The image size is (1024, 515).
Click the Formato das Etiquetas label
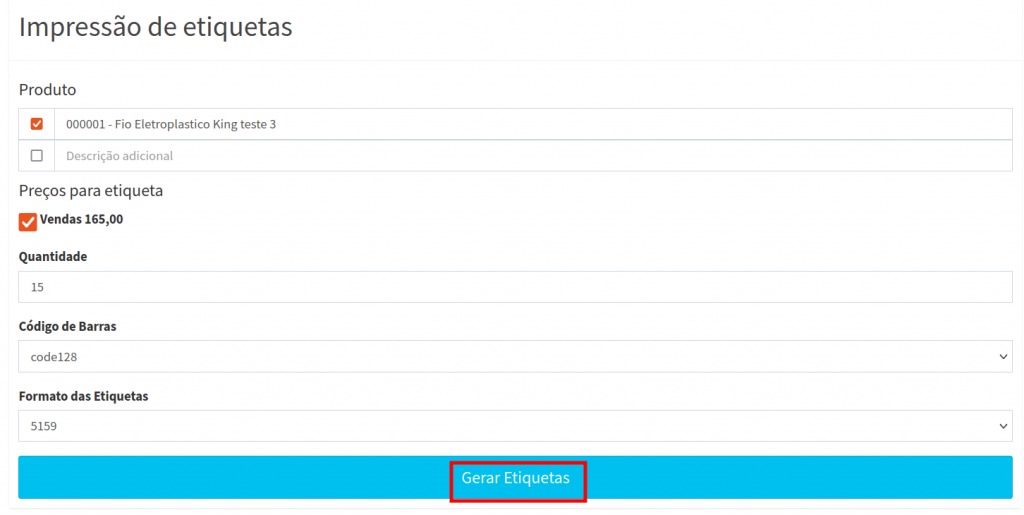pyautogui.click(x=83, y=397)
